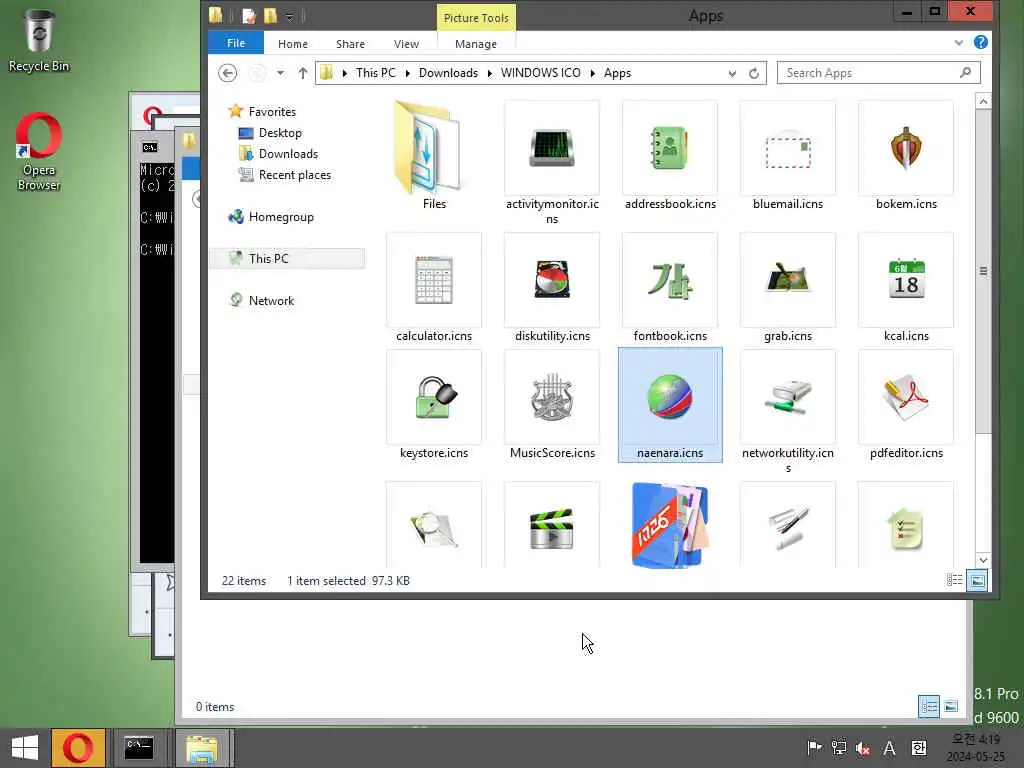This screenshot has height=768, width=1024.
Task: Select keystore.icns padlock icon
Action: 436,396
